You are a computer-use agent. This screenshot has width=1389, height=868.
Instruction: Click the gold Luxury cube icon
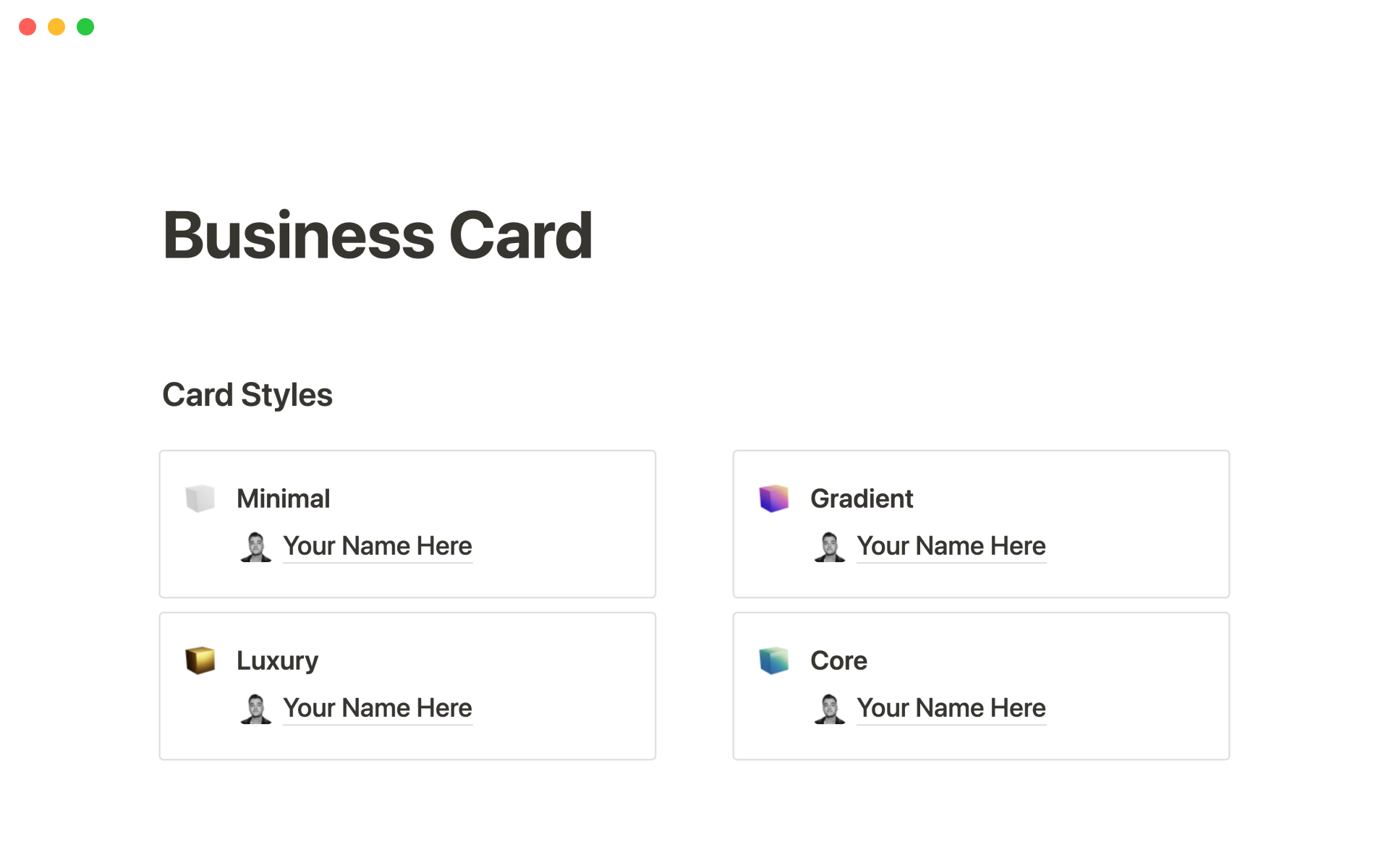(x=200, y=660)
